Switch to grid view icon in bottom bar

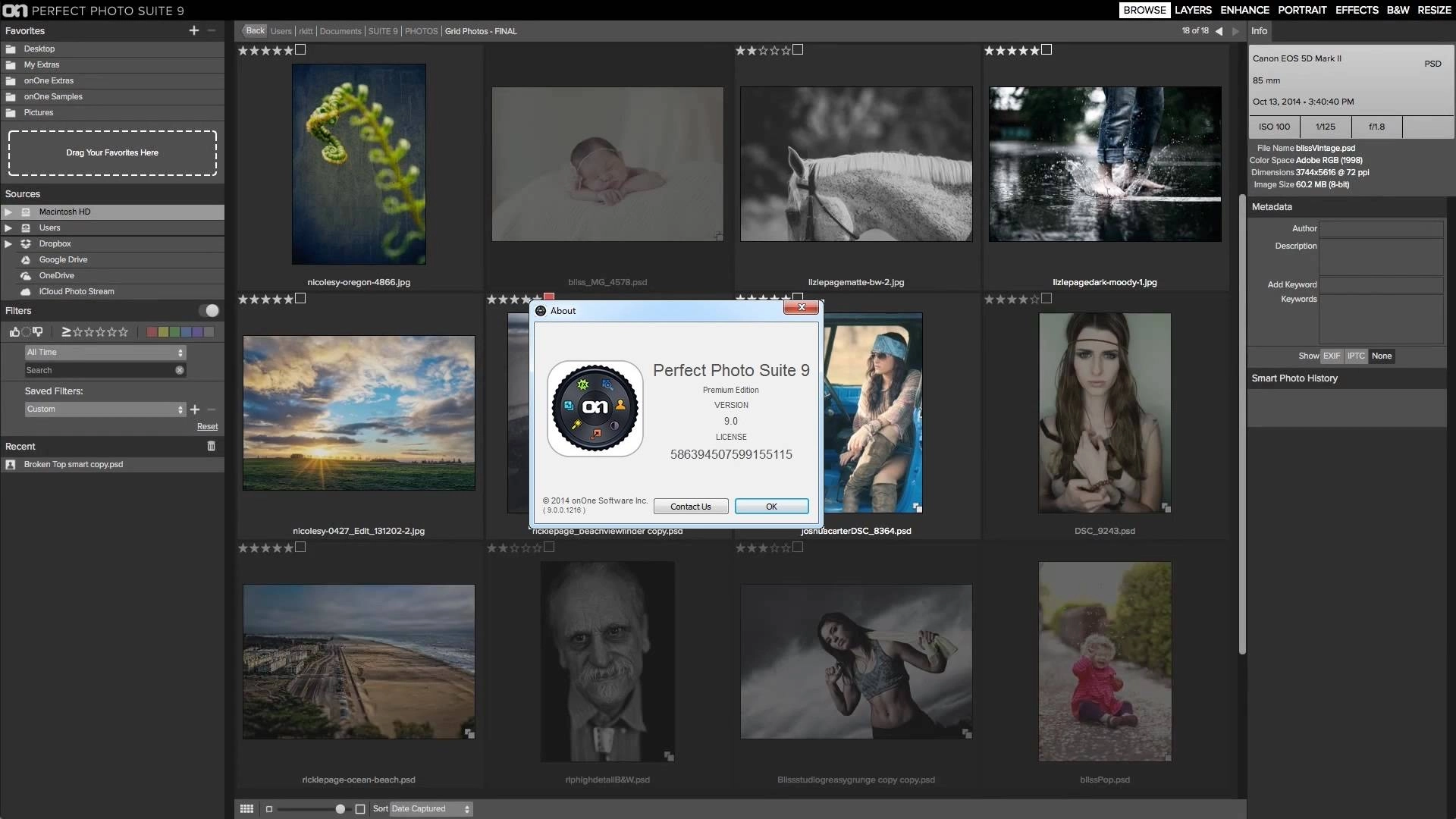click(246, 808)
